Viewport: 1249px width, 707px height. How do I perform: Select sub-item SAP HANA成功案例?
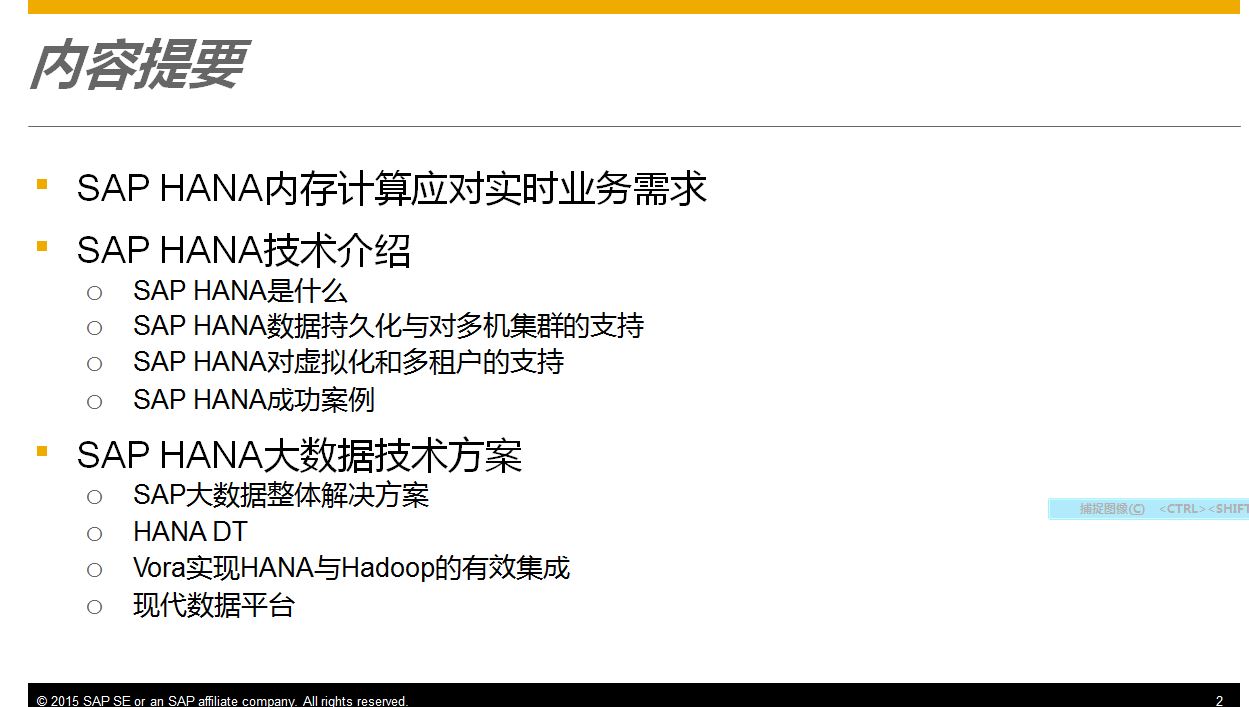point(254,400)
